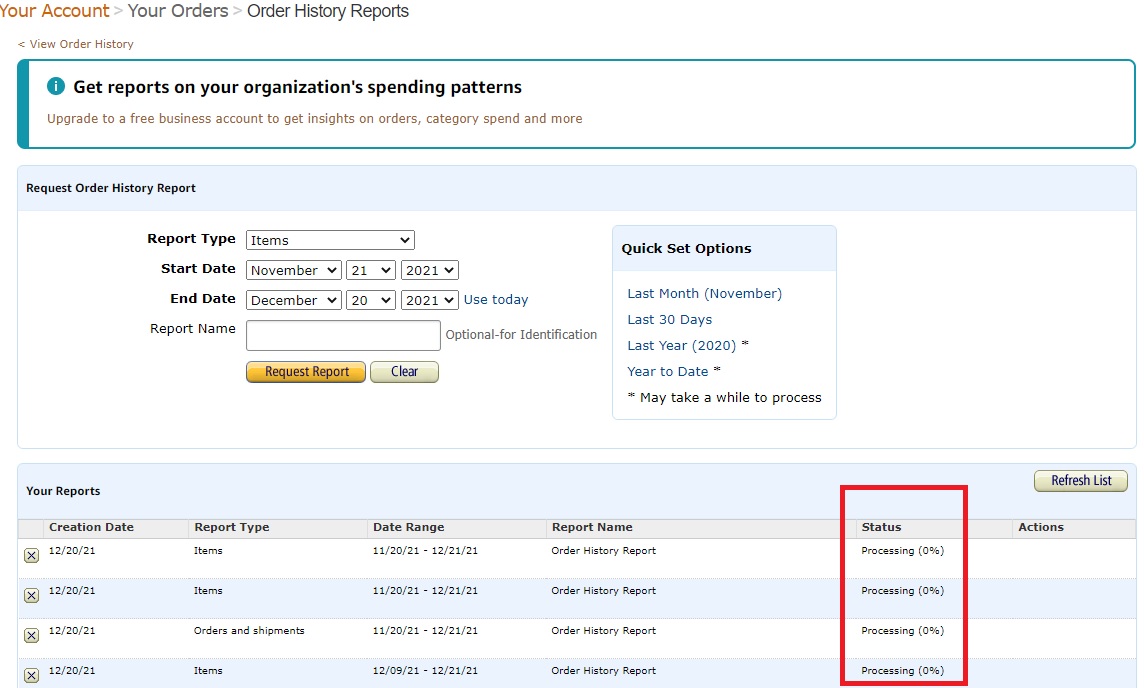
Task: Focus the Report Name text field
Action: pos(343,335)
